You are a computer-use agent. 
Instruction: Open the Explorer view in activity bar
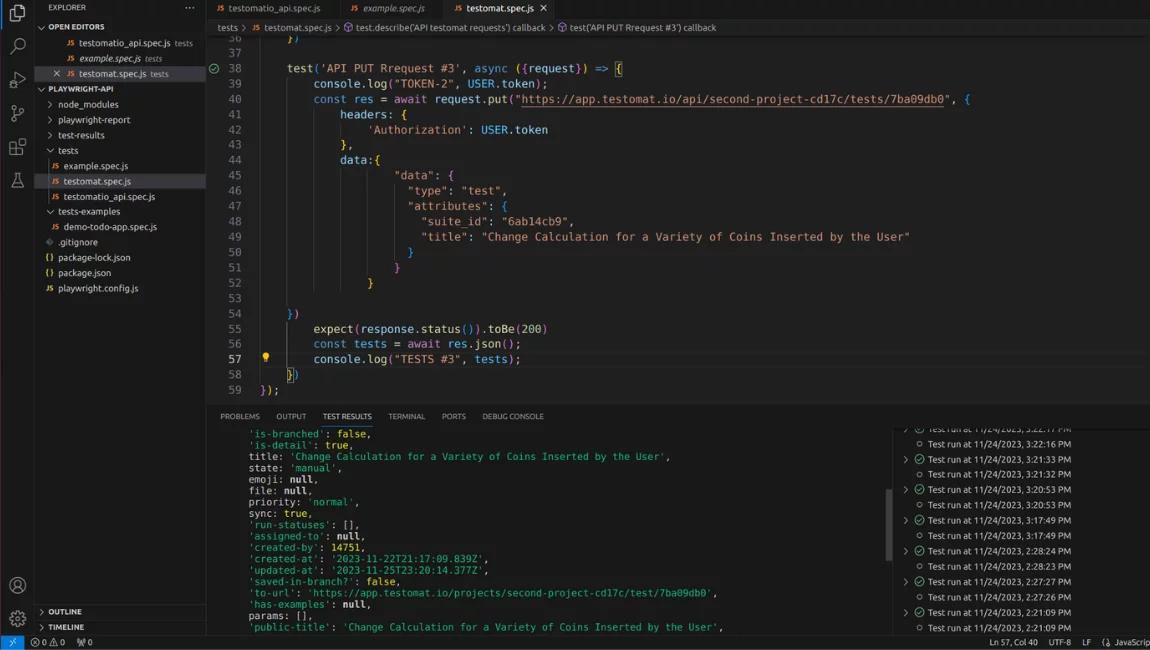pyautogui.click(x=17, y=13)
